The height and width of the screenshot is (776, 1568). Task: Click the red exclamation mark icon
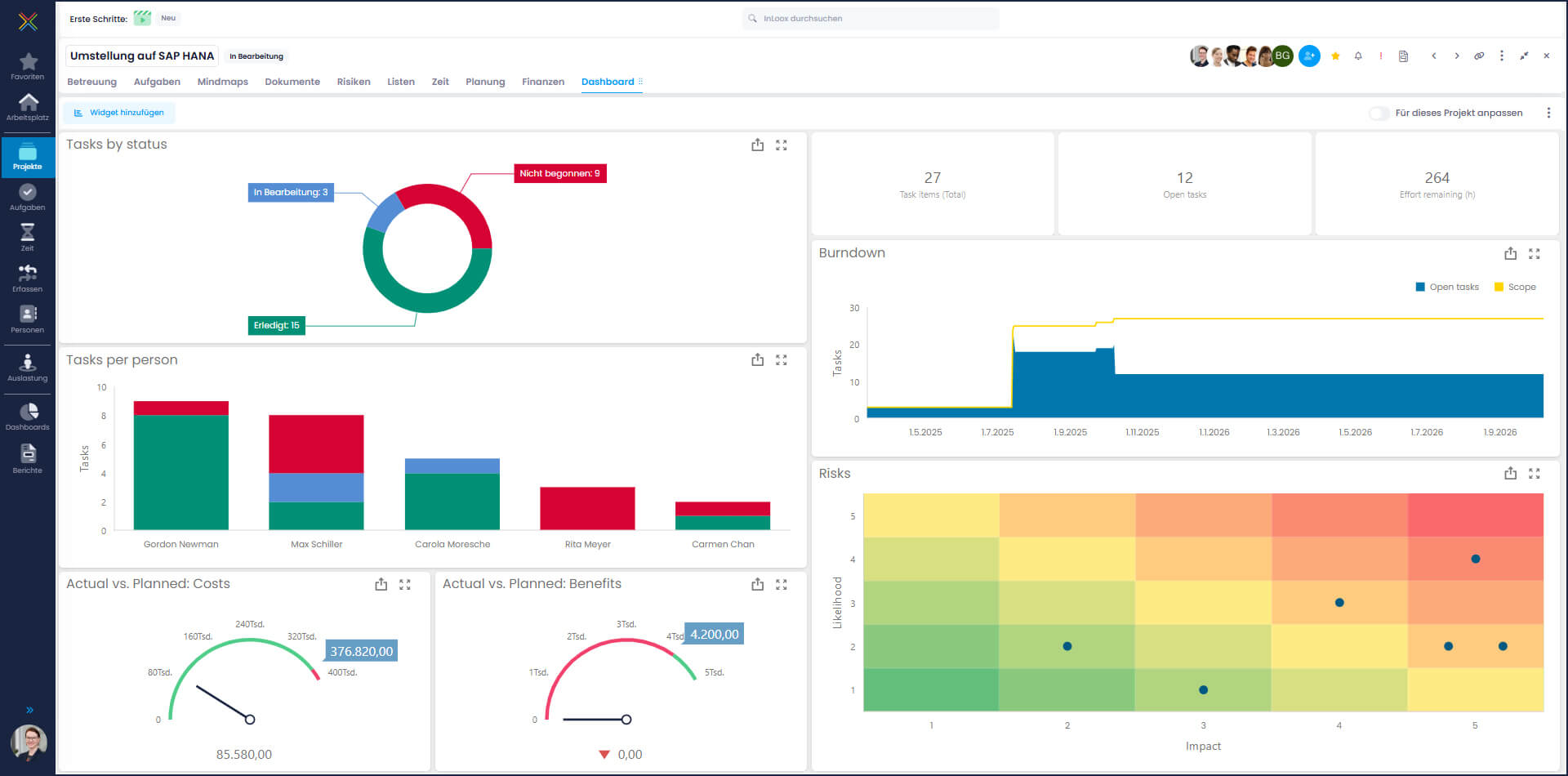click(x=1380, y=56)
